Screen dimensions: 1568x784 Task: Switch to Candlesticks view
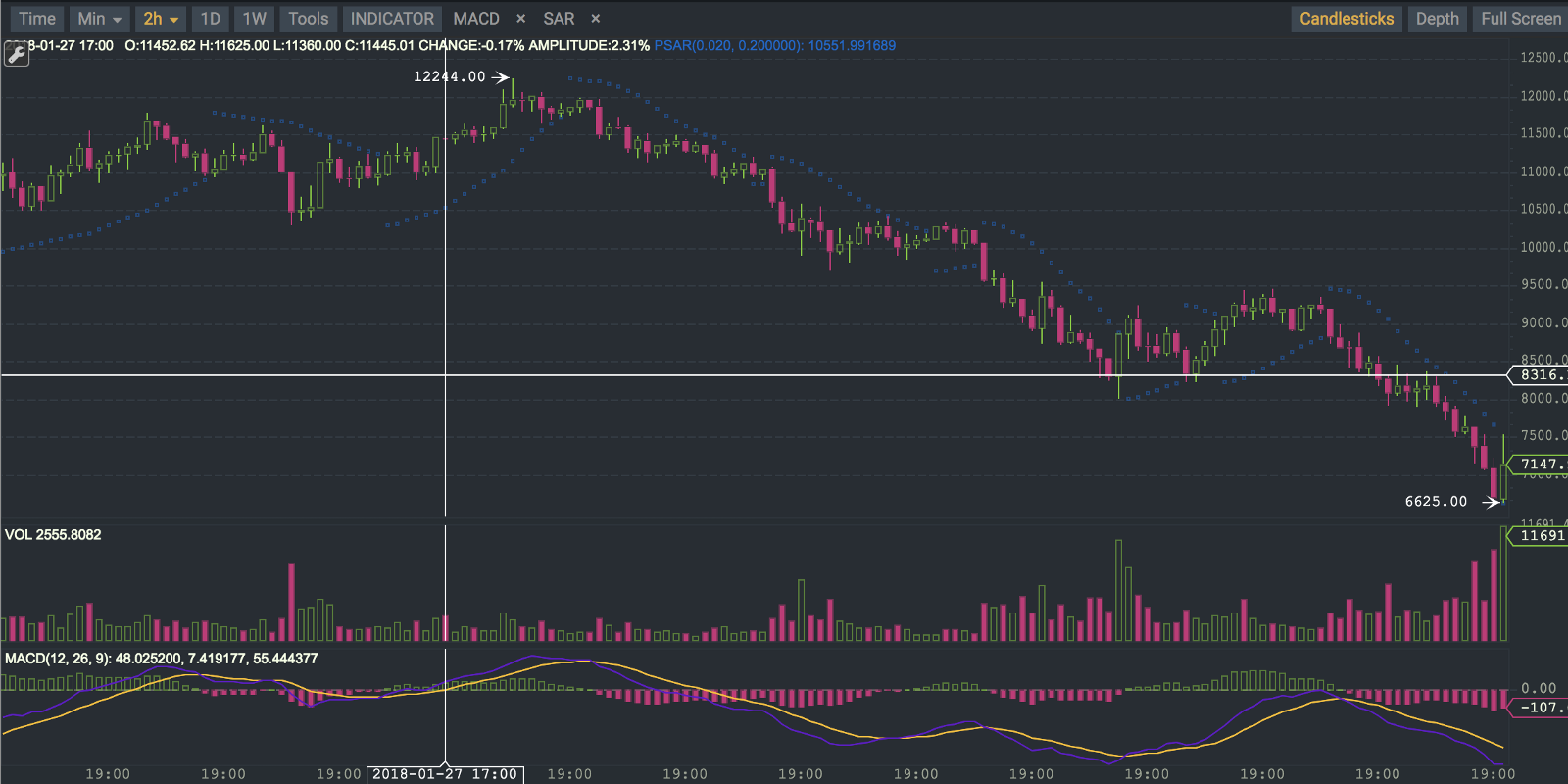(1347, 19)
